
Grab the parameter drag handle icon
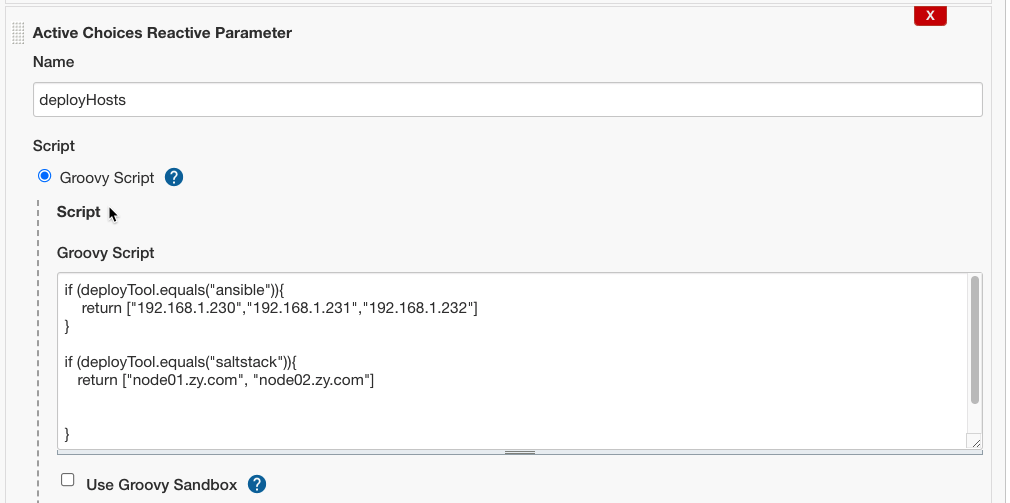pos(18,33)
